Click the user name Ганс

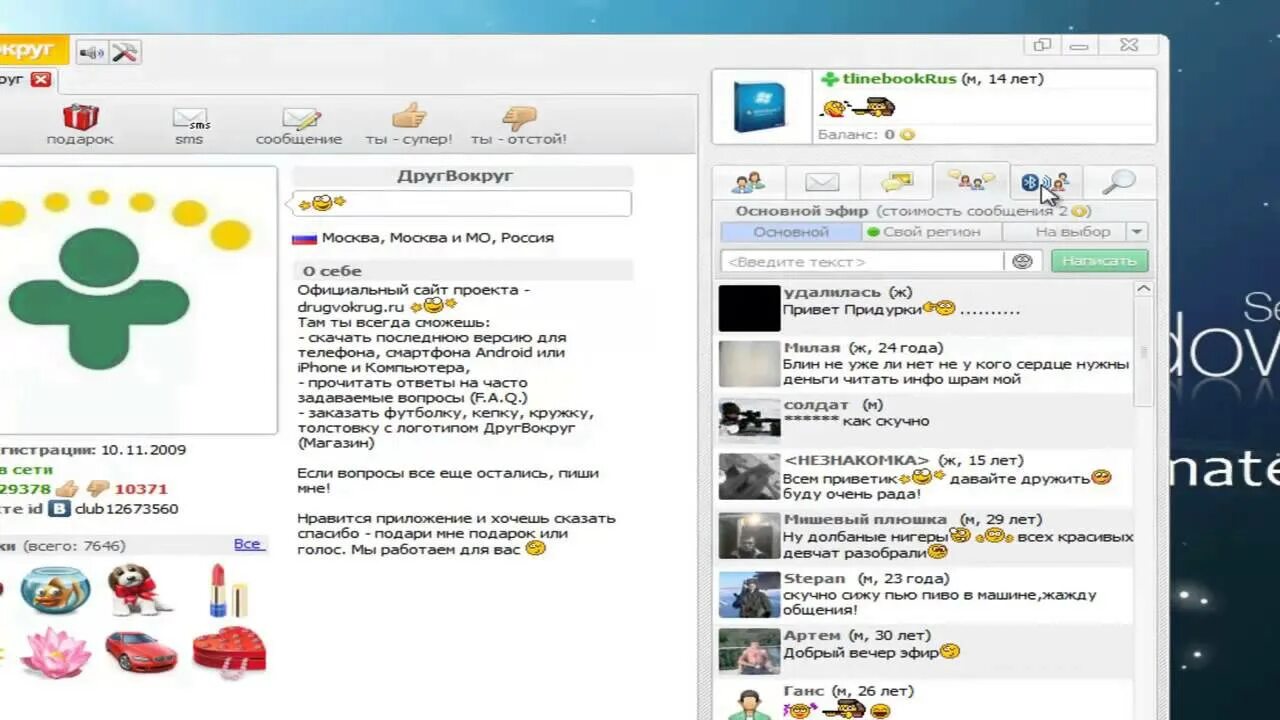[x=804, y=691]
